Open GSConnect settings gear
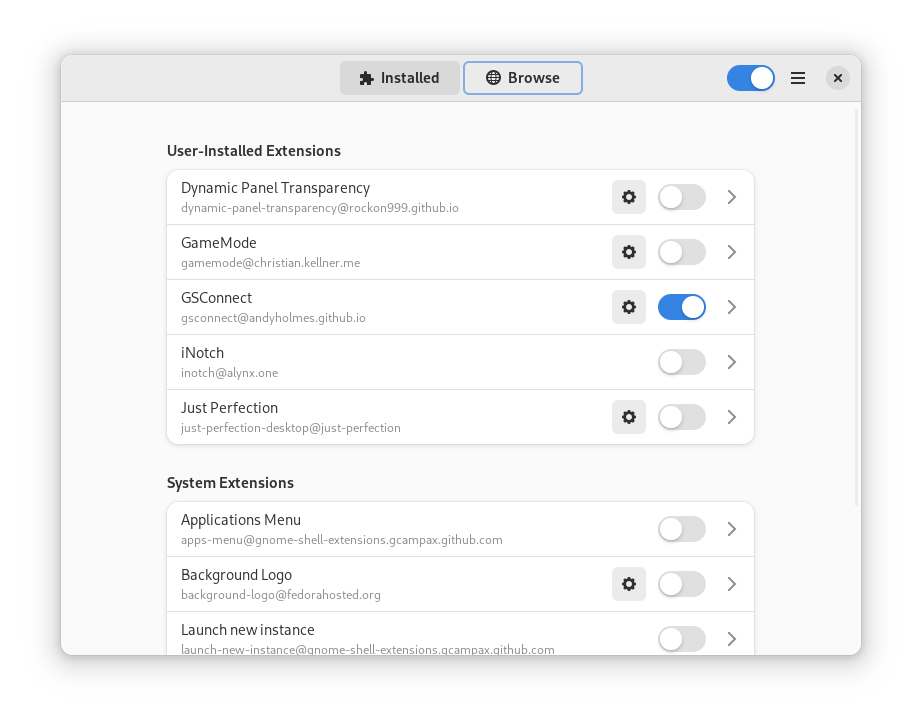The height and width of the screenshot is (722, 922). 629,307
